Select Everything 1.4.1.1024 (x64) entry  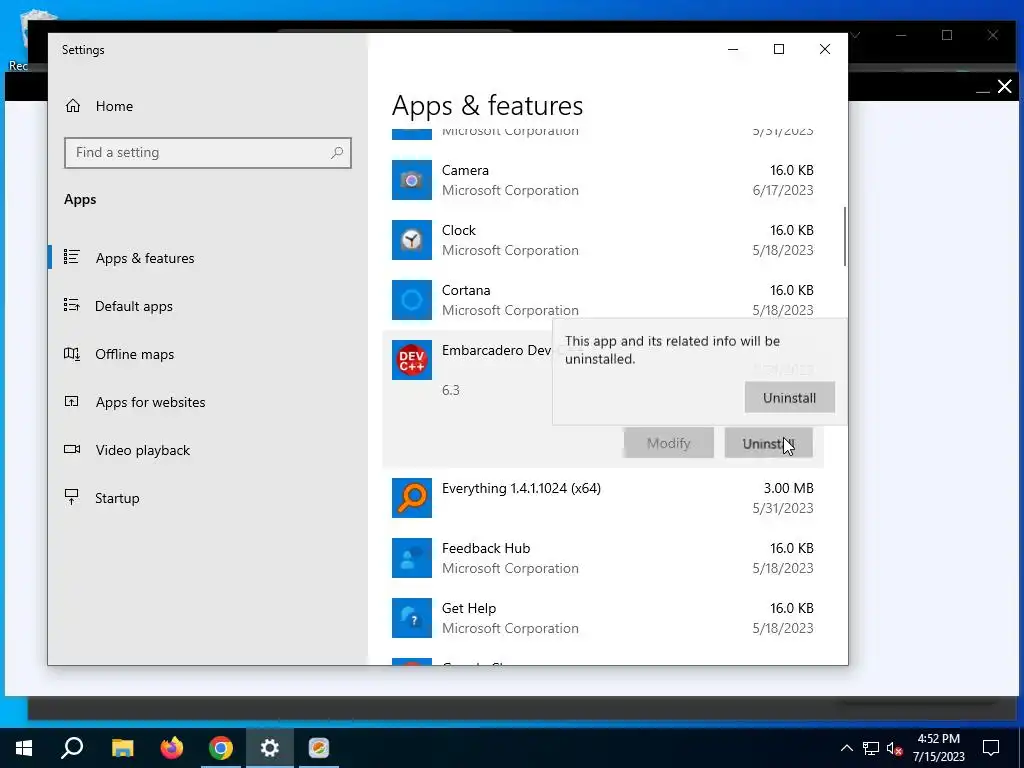[521, 488]
